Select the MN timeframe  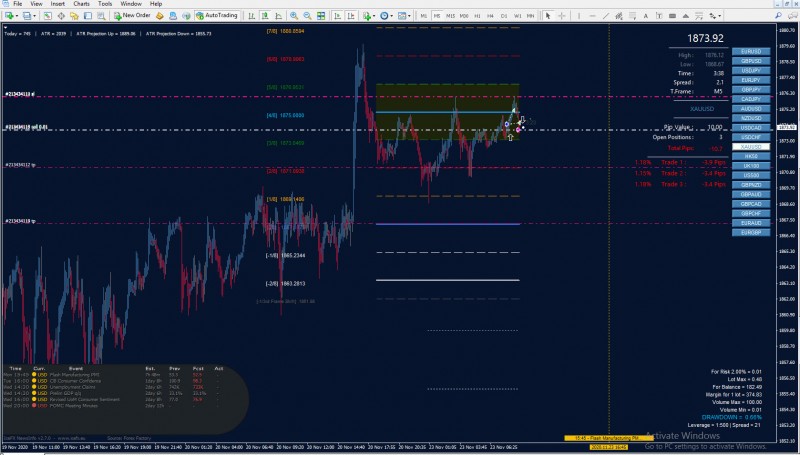pyautogui.click(x=531, y=16)
